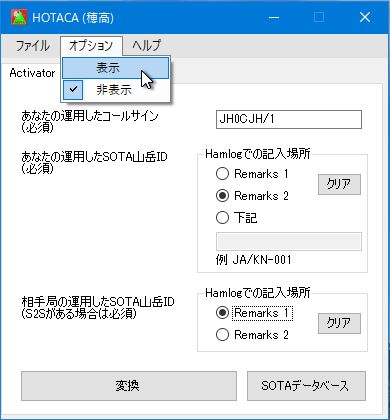
Task: Open the SOTAデータベース button
Action: pos(306,386)
